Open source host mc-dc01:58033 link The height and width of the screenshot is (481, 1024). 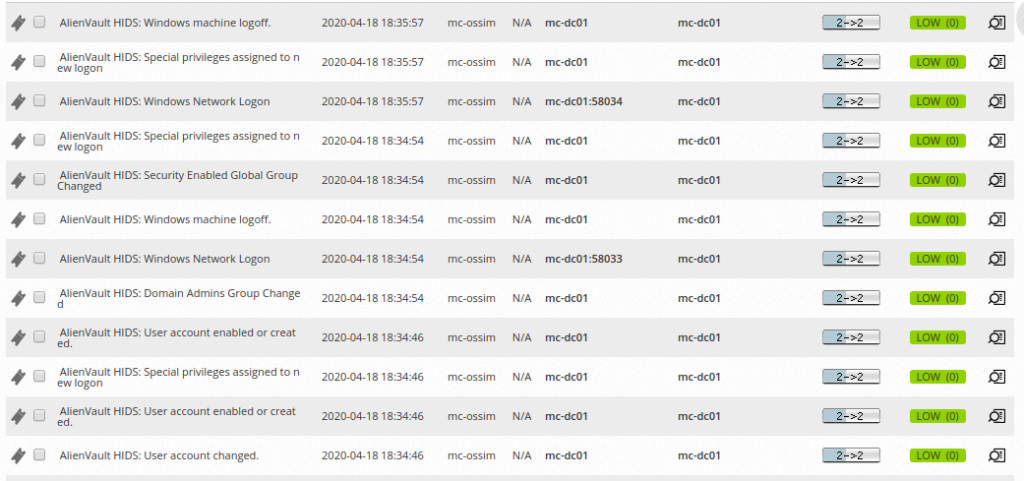(583, 259)
